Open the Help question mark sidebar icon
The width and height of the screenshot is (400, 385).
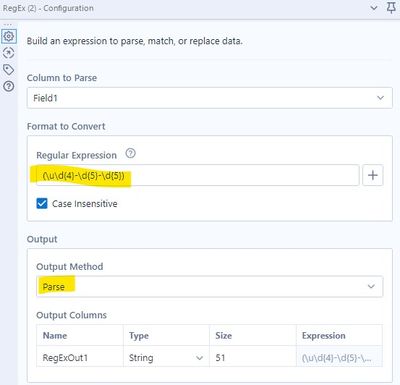(9, 87)
